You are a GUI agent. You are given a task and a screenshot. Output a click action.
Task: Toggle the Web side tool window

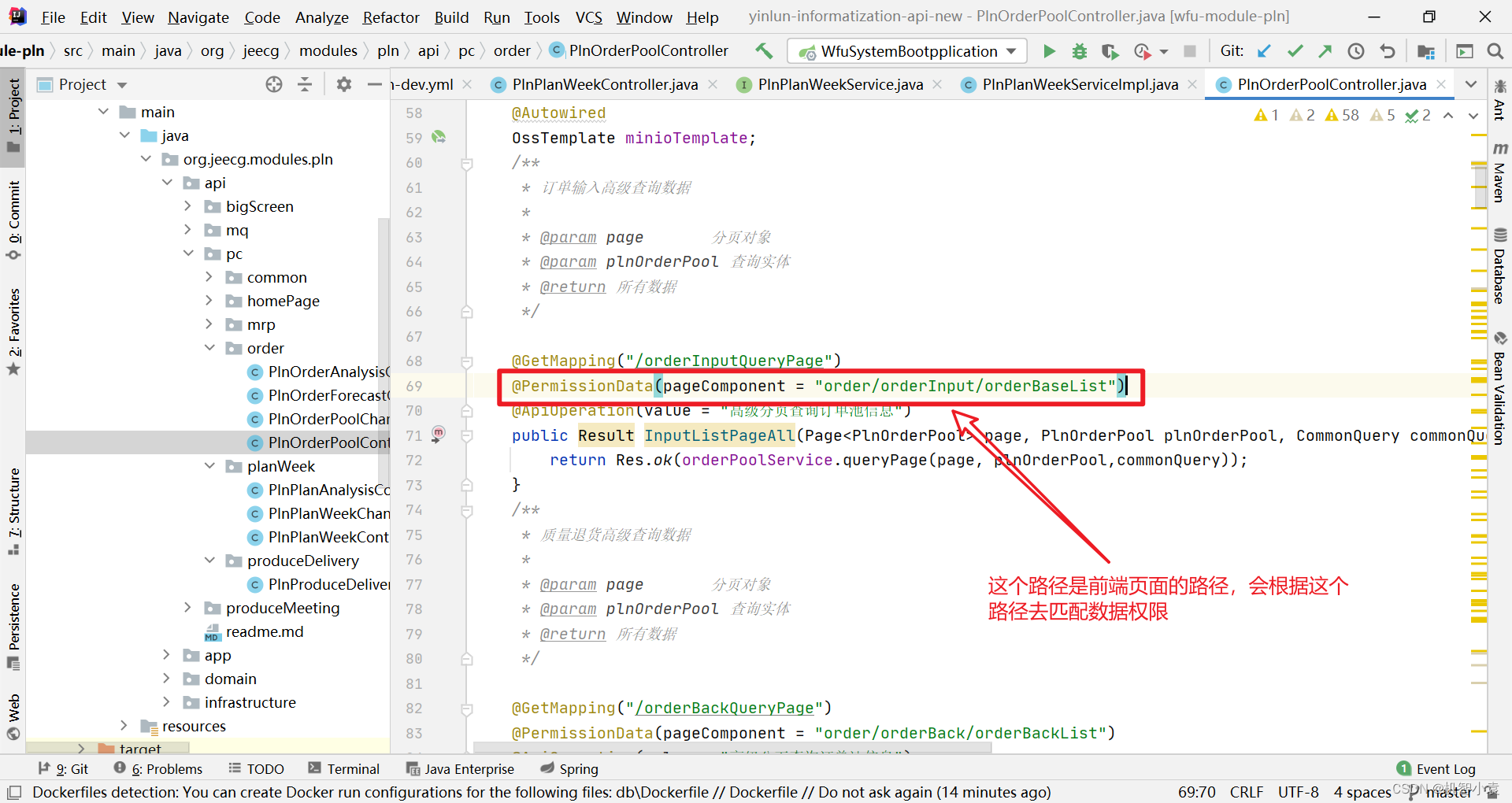(14, 717)
